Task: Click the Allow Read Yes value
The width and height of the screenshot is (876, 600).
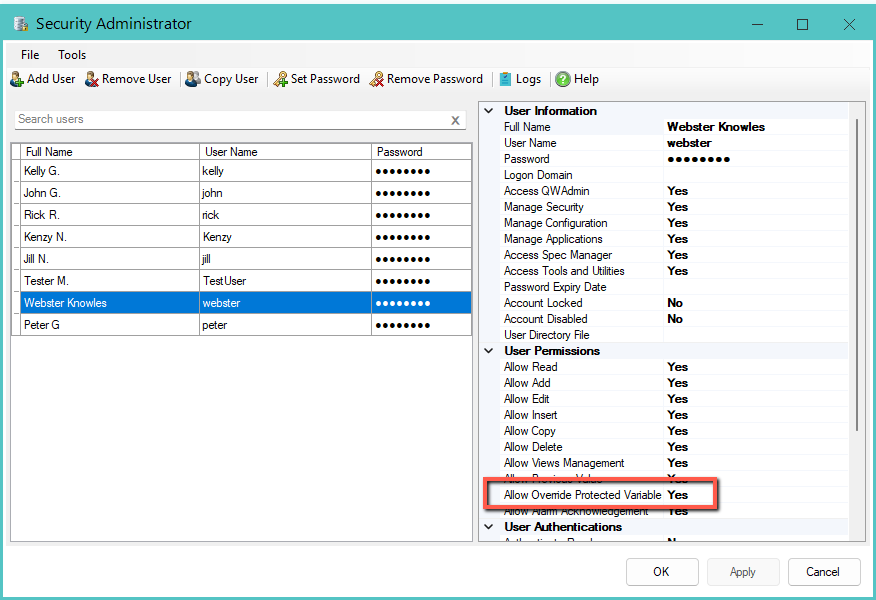Action: (677, 367)
